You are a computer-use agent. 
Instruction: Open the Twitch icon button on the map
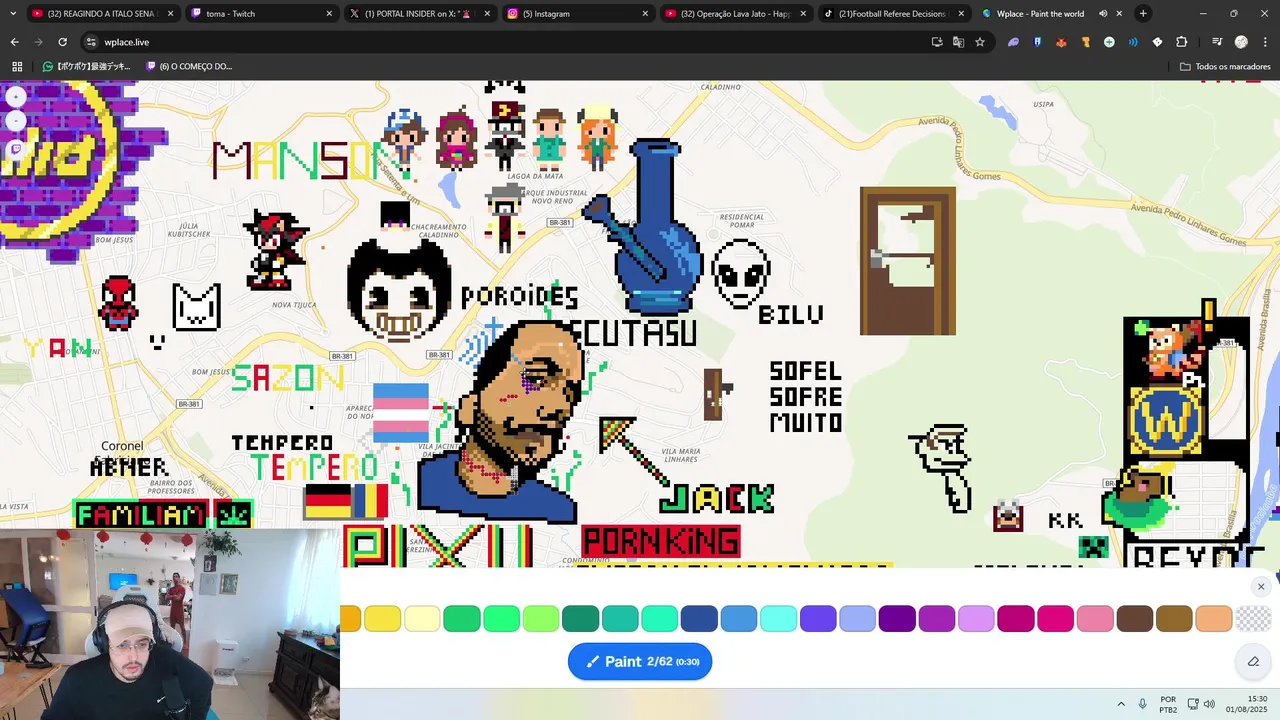click(x=16, y=150)
